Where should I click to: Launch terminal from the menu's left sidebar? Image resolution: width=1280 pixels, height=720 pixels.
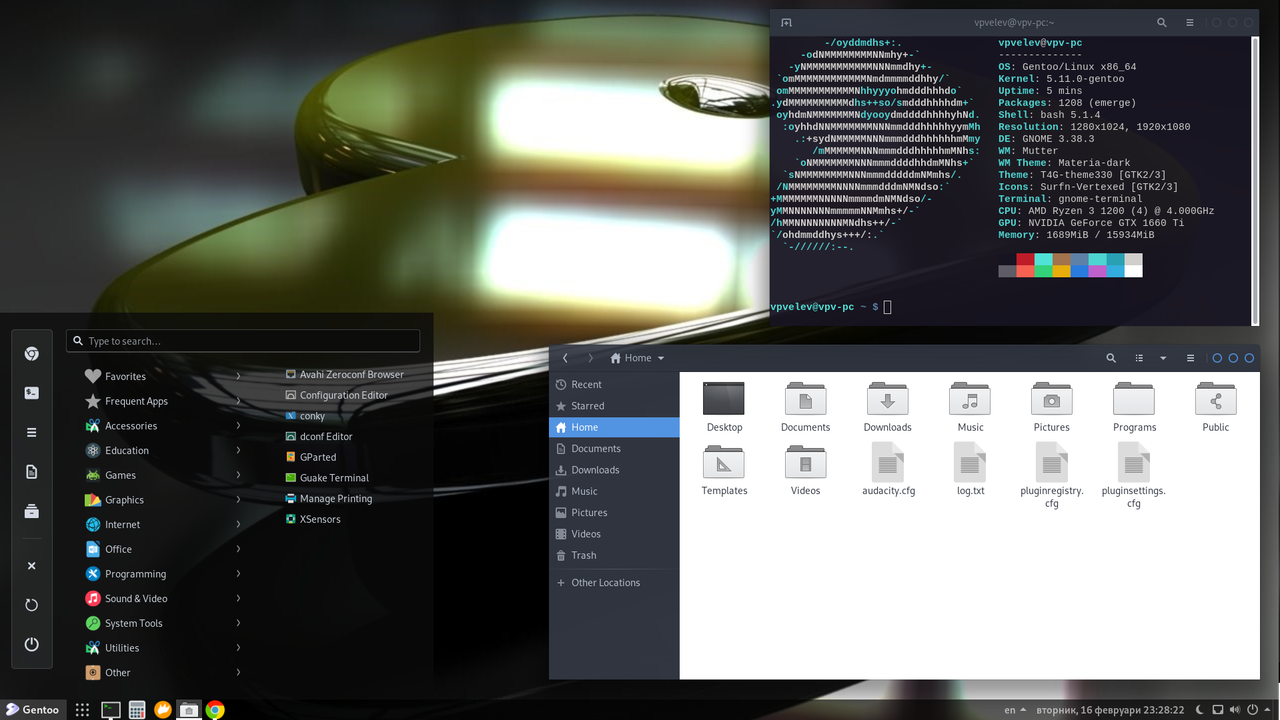pos(31,393)
